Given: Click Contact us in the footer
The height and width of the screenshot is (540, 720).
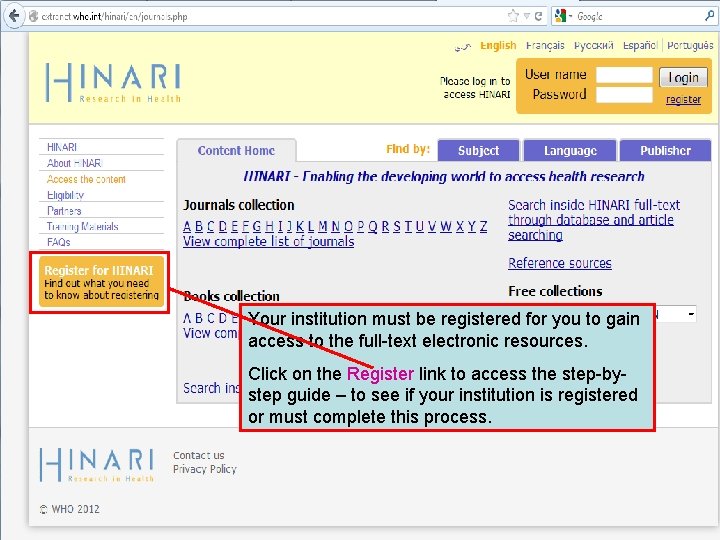Looking at the screenshot, I should pos(198,455).
